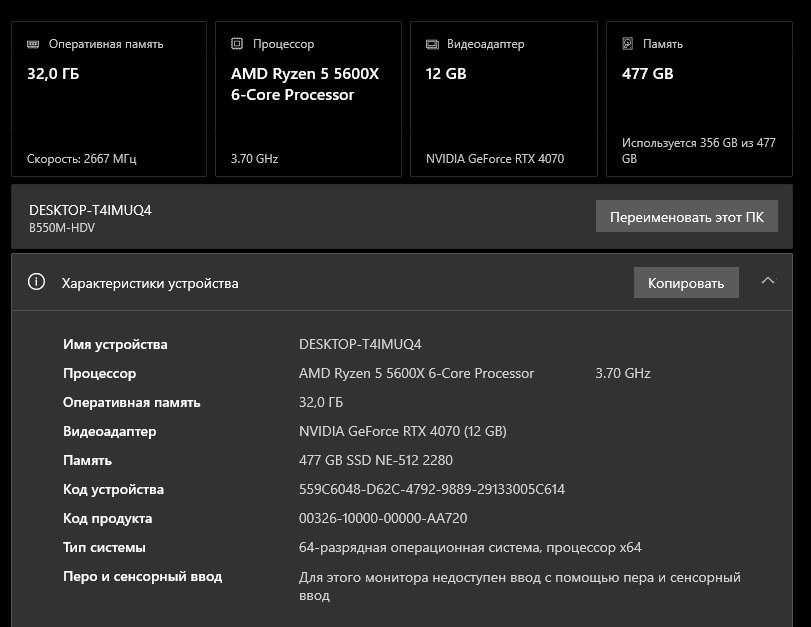Select the AMD Ryzen 5 5600X 6-Core Processor value
This screenshot has height=627, width=811.
pos(416,374)
